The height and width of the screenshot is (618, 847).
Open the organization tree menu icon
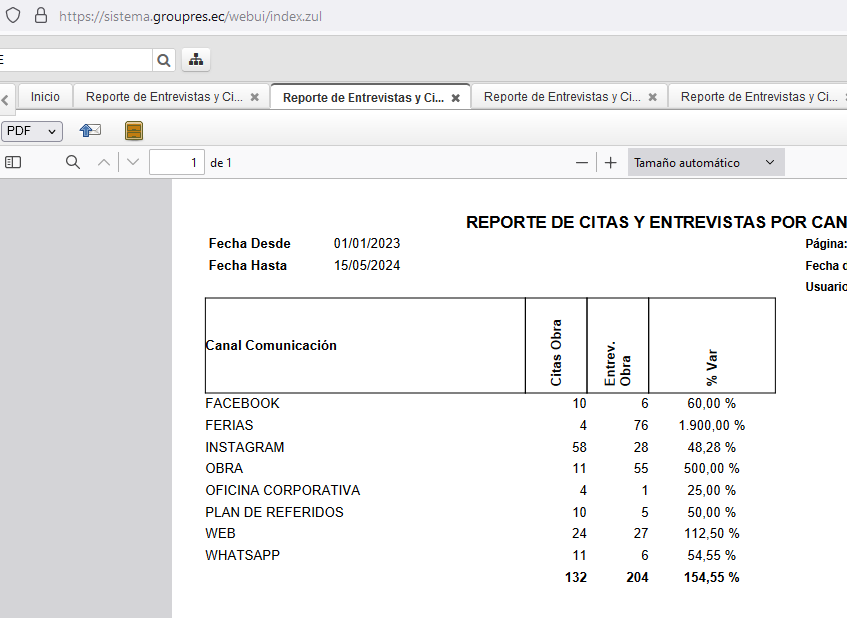(x=196, y=60)
